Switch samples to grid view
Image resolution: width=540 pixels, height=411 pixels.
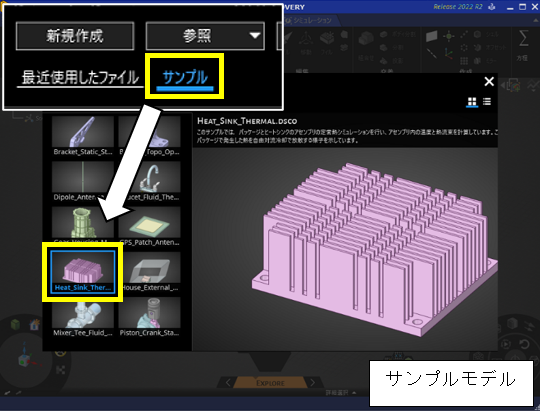coord(472,102)
